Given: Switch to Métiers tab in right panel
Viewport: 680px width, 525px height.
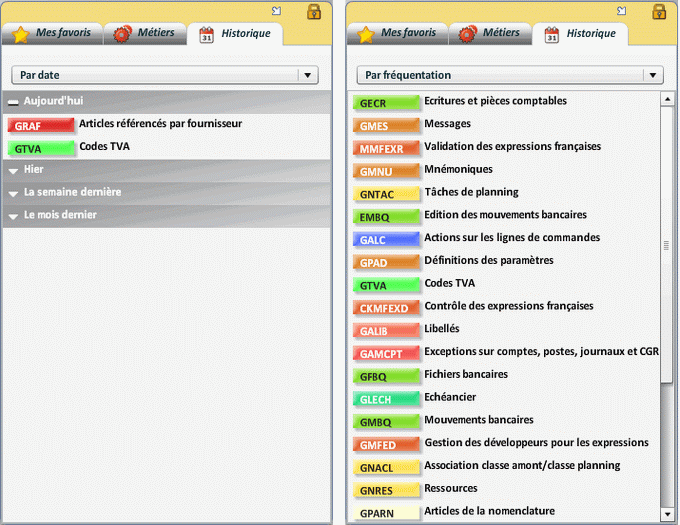Looking at the screenshot, I should coord(490,33).
